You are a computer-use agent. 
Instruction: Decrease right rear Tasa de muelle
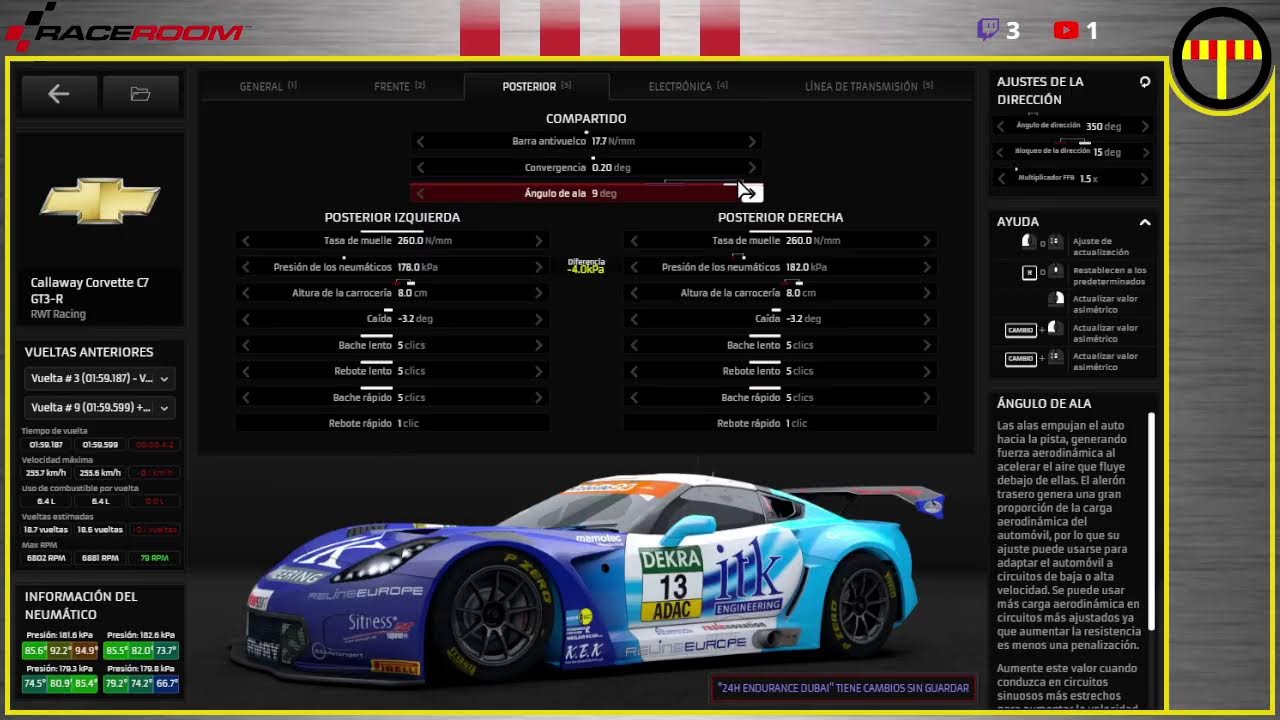point(633,241)
